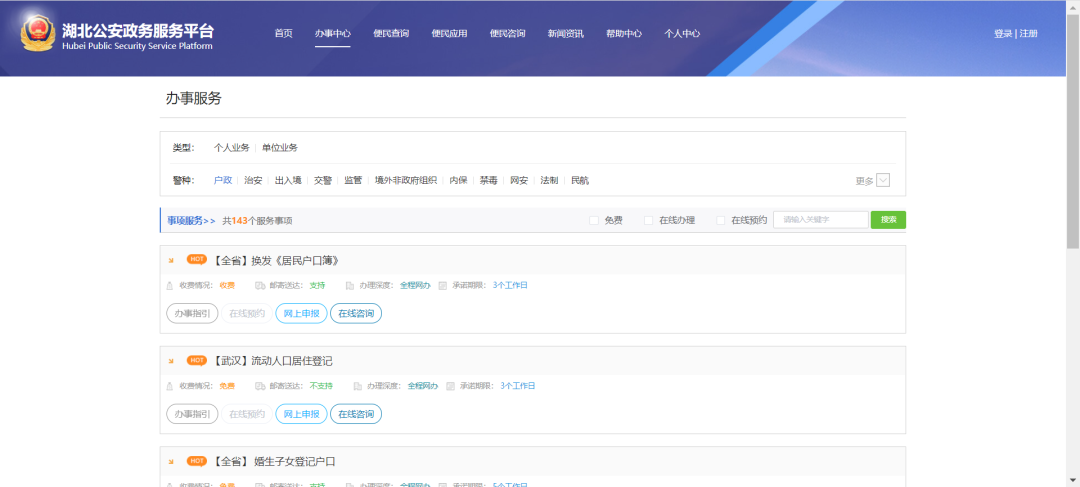Click the green 搜索 button
This screenshot has width=1080, height=487.
(x=889, y=220)
